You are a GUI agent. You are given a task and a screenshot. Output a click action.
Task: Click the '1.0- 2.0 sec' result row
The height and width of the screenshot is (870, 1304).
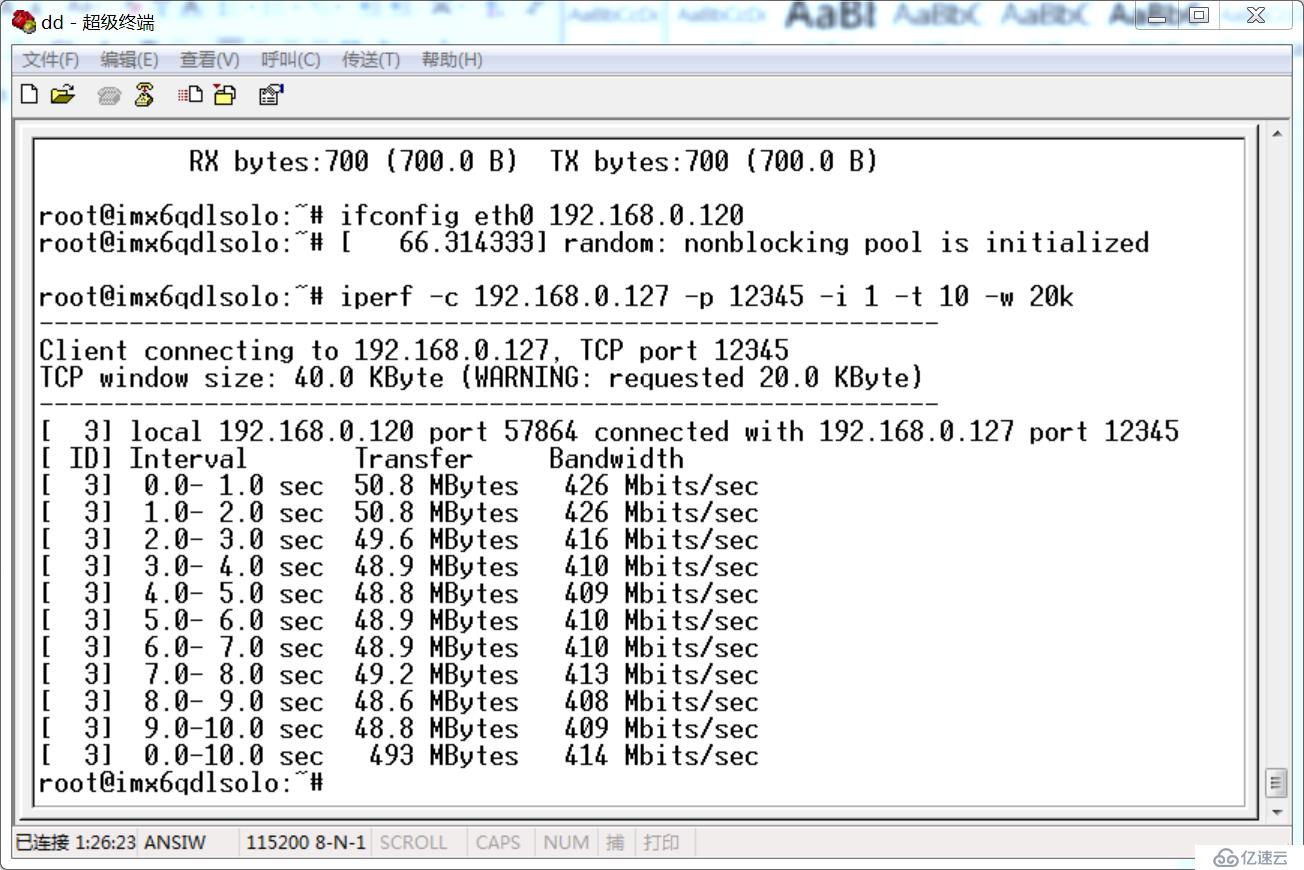(x=398, y=513)
